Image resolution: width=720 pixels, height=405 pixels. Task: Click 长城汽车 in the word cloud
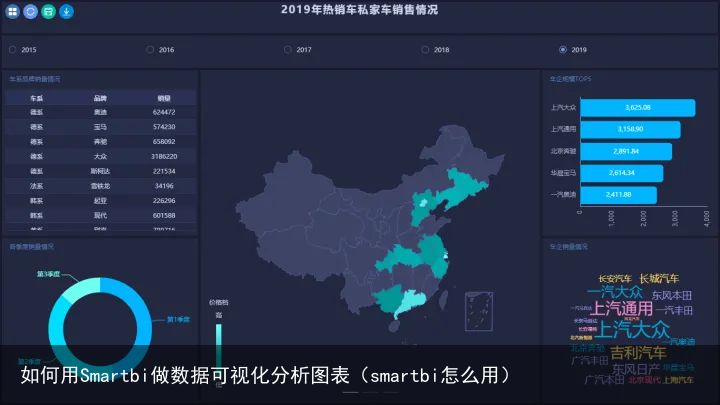(659, 278)
